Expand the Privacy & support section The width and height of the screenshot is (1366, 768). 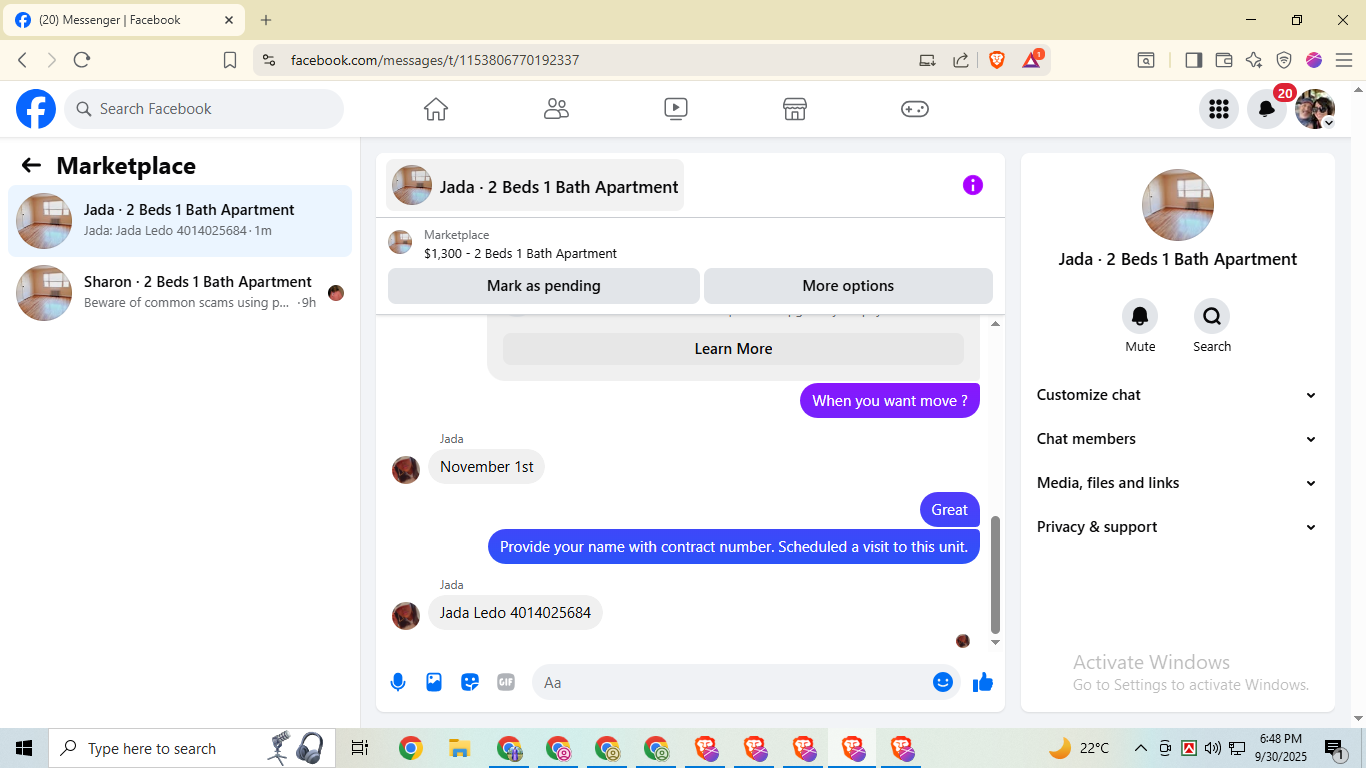[1178, 527]
